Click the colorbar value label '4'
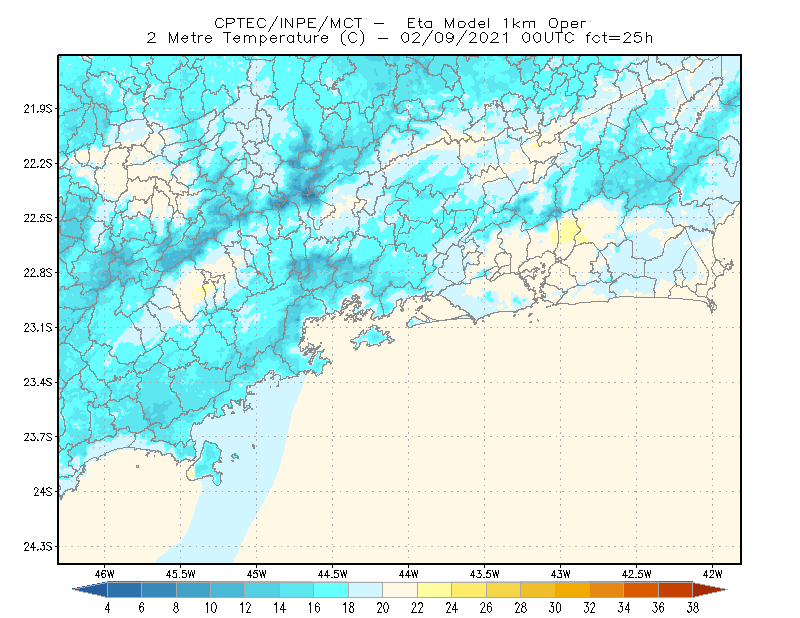The width and height of the screenshot is (800, 618). pyautogui.click(x=107, y=608)
